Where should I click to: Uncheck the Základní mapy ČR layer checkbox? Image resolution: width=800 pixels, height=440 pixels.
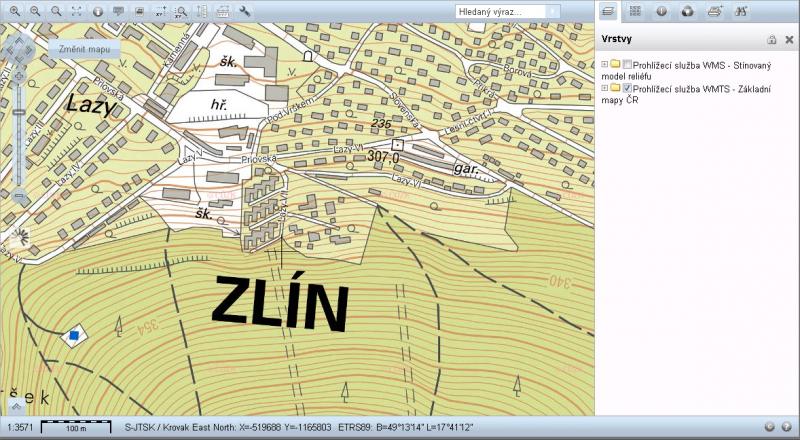627,89
